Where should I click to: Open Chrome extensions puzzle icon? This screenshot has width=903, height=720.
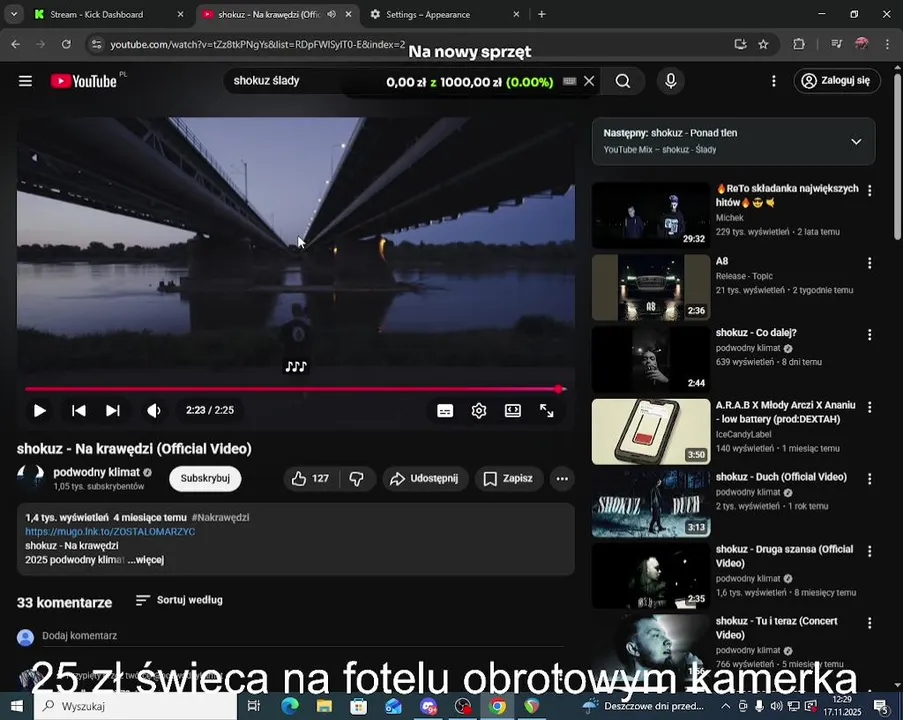(x=798, y=44)
